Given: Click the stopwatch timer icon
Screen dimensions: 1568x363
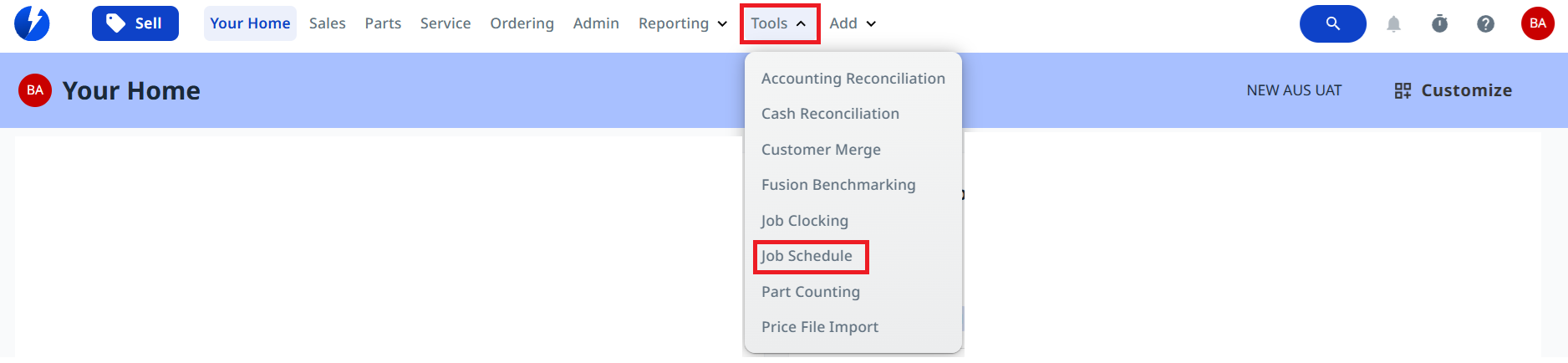Looking at the screenshot, I should [x=1439, y=24].
